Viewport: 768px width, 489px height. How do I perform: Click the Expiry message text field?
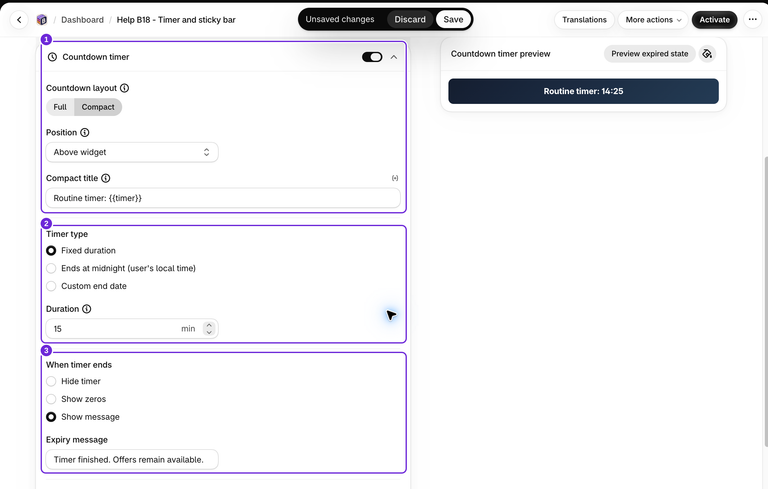click(132, 460)
